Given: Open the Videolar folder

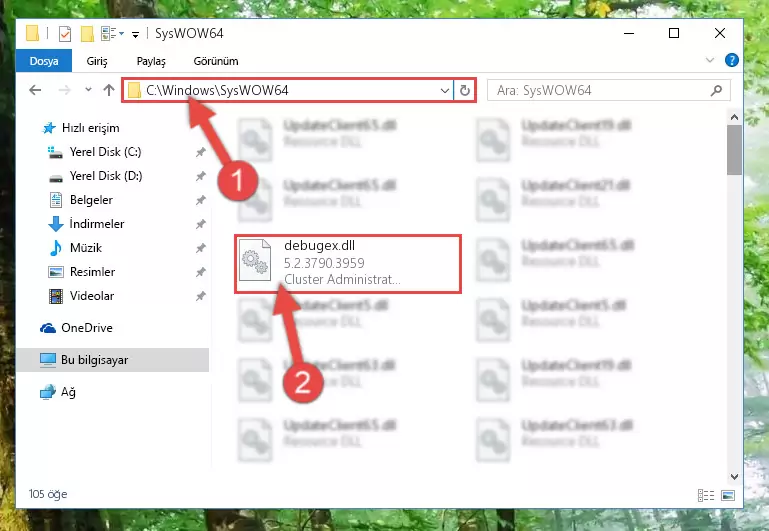Looking at the screenshot, I should point(92,296).
